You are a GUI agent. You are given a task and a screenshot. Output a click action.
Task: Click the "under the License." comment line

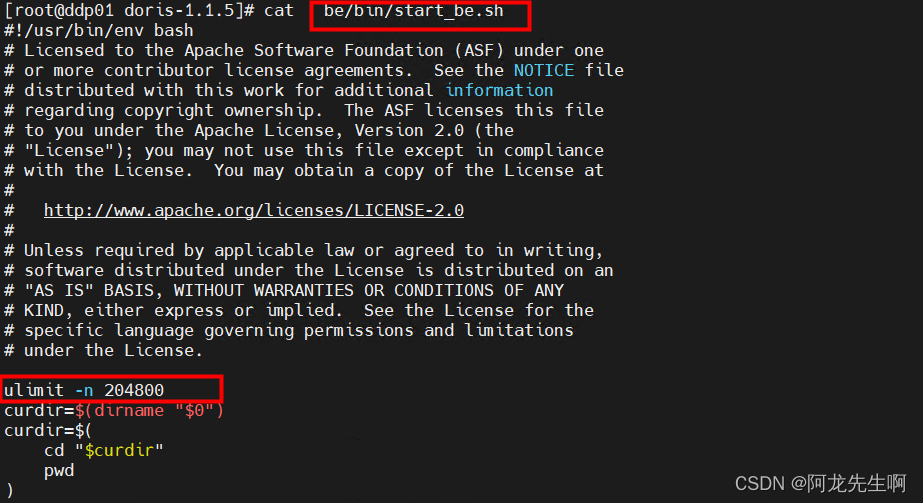coord(114,350)
